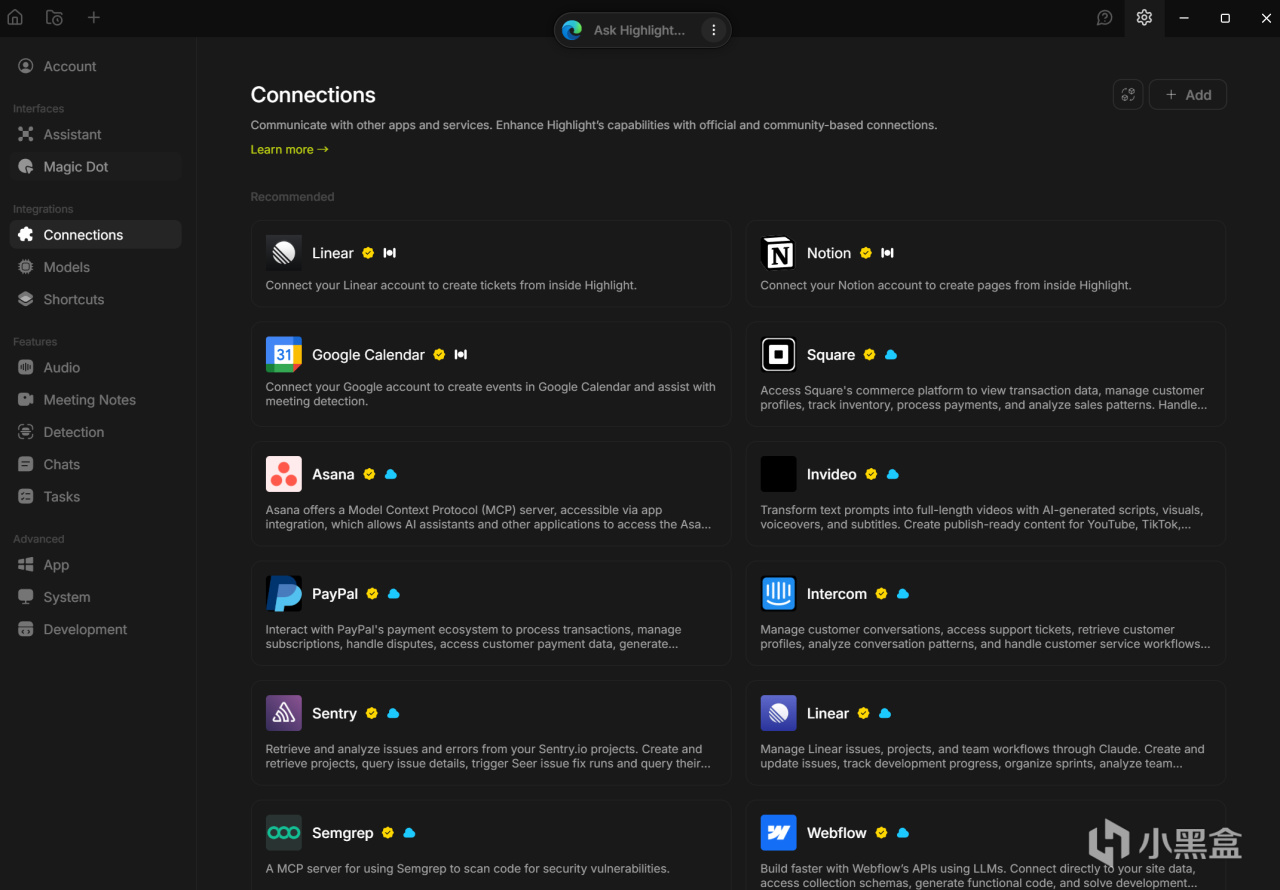Select the Detection icon in the sidebar
The image size is (1280, 890).
(26, 432)
